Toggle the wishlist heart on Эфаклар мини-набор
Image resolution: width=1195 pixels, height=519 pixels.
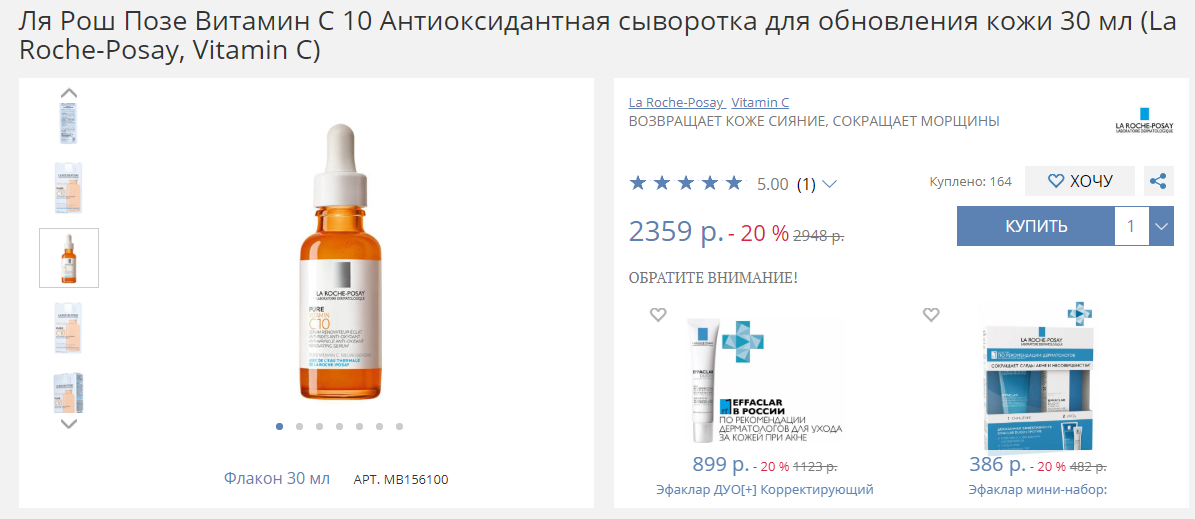[930, 314]
